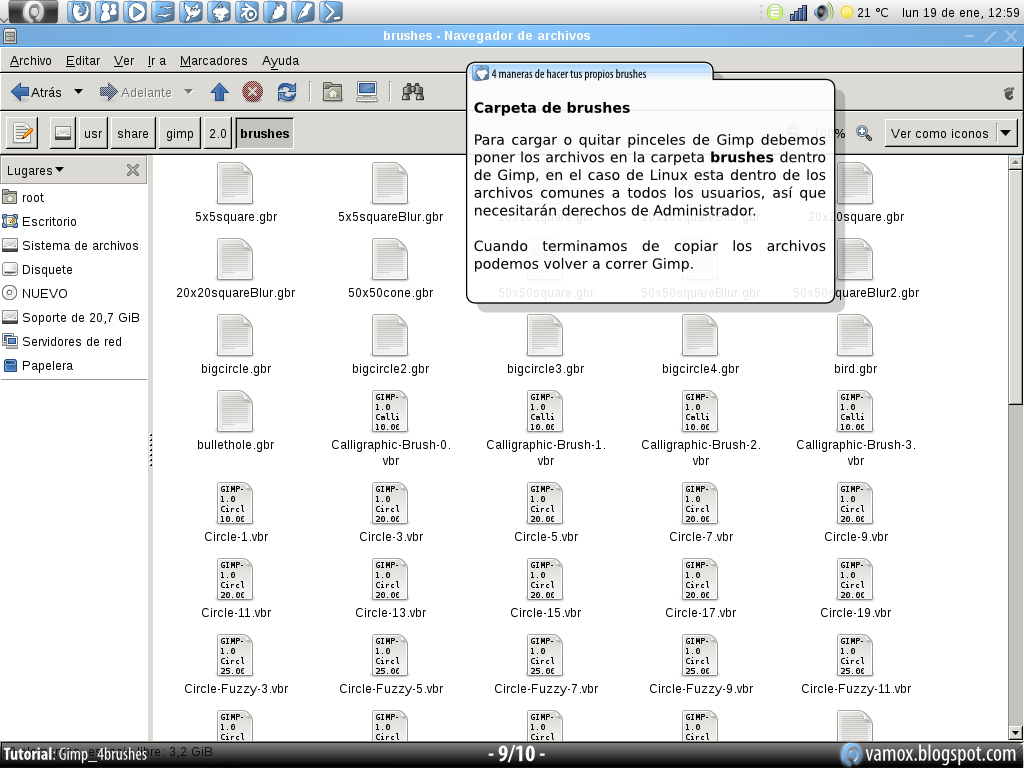Image resolution: width=1024 pixels, height=770 pixels.
Task: Go back with the Atrás arrow
Action: point(37,92)
